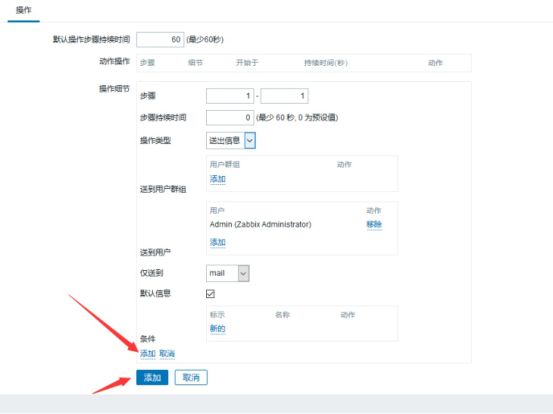Click the 操作细节 label

click(x=114, y=89)
